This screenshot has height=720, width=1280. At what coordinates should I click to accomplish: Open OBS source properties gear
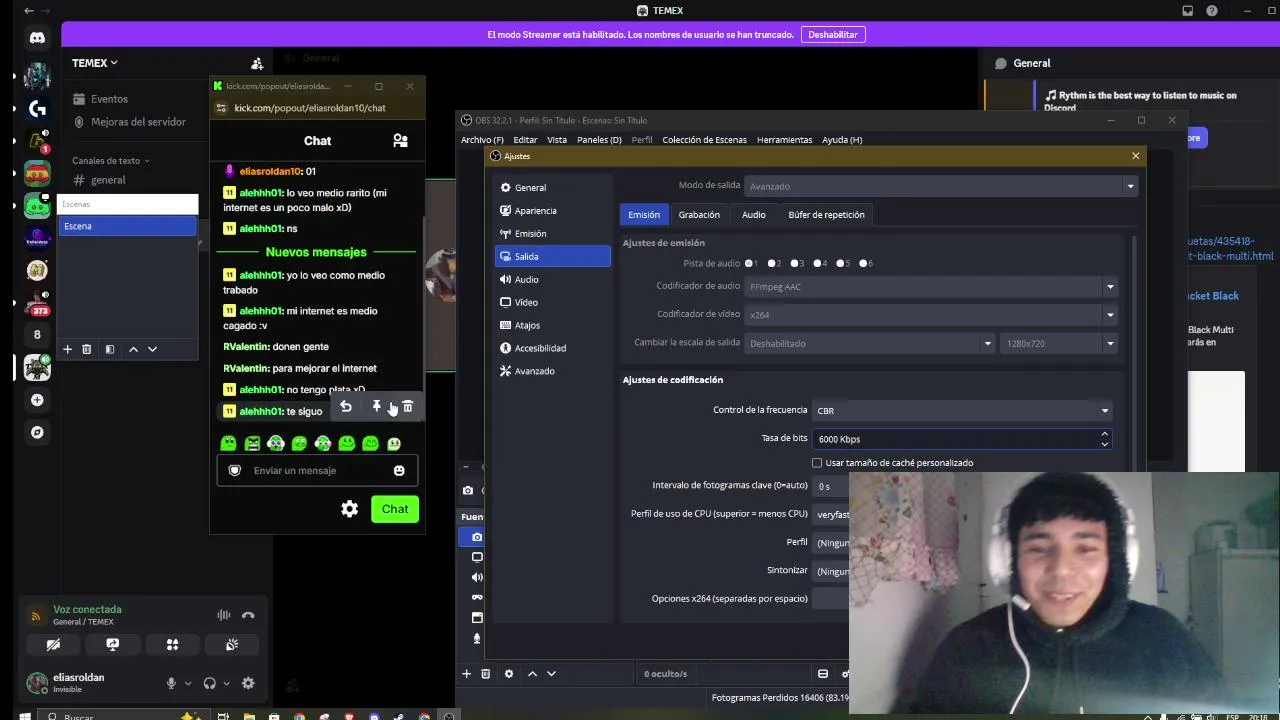pyautogui.click(x=509, y=674)
